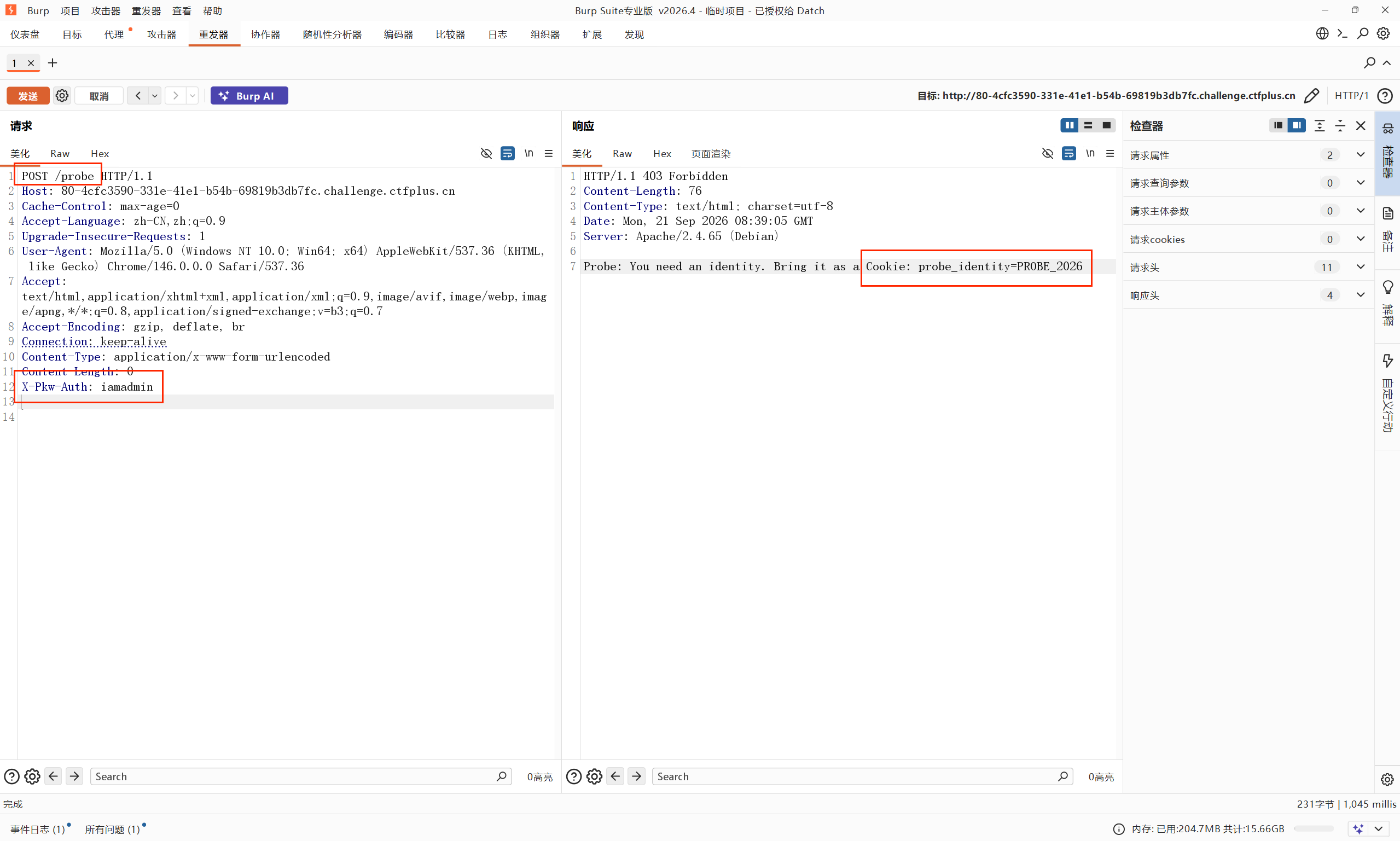Click the request Search field
The image size is (1400, 841).
point(301,776)
